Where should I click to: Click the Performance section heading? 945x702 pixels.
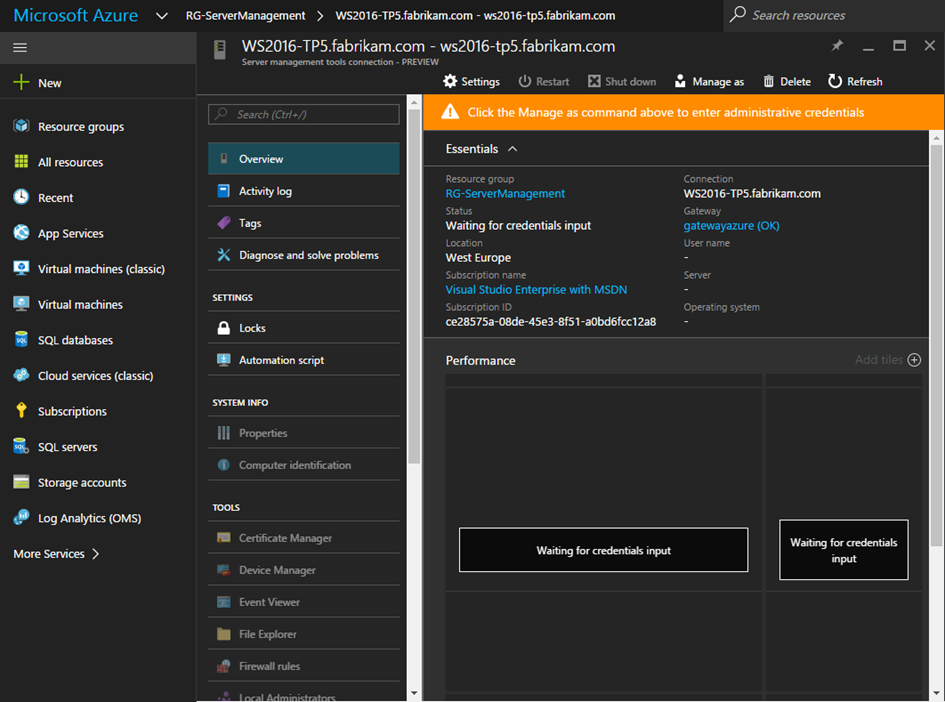click(x=480, y=360)
